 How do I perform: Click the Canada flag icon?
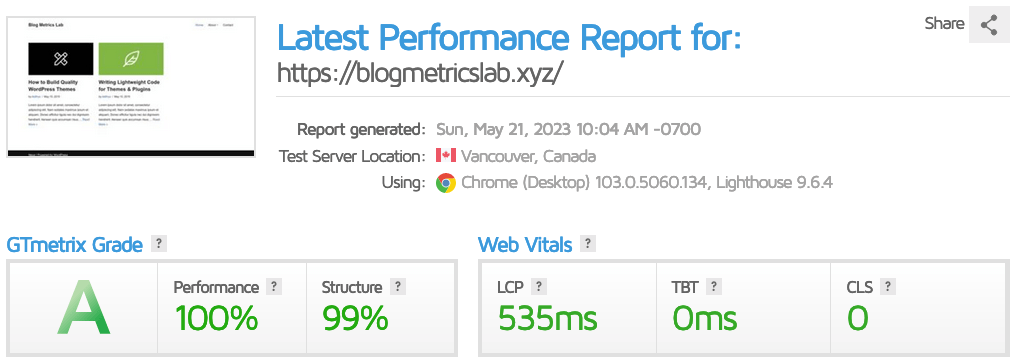click(x=445, y=156)
